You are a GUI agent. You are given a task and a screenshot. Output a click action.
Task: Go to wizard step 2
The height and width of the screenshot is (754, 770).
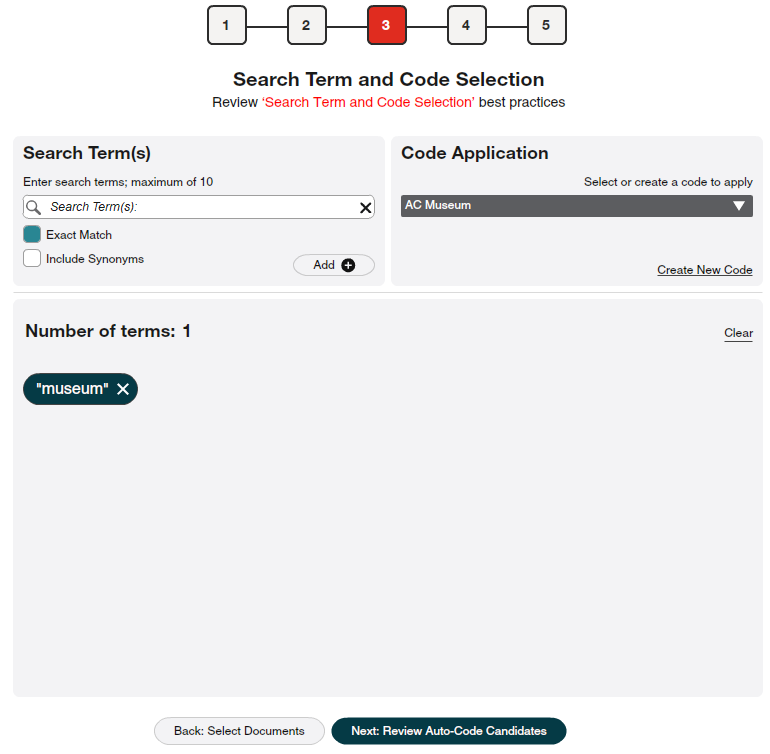pos(306,25)
